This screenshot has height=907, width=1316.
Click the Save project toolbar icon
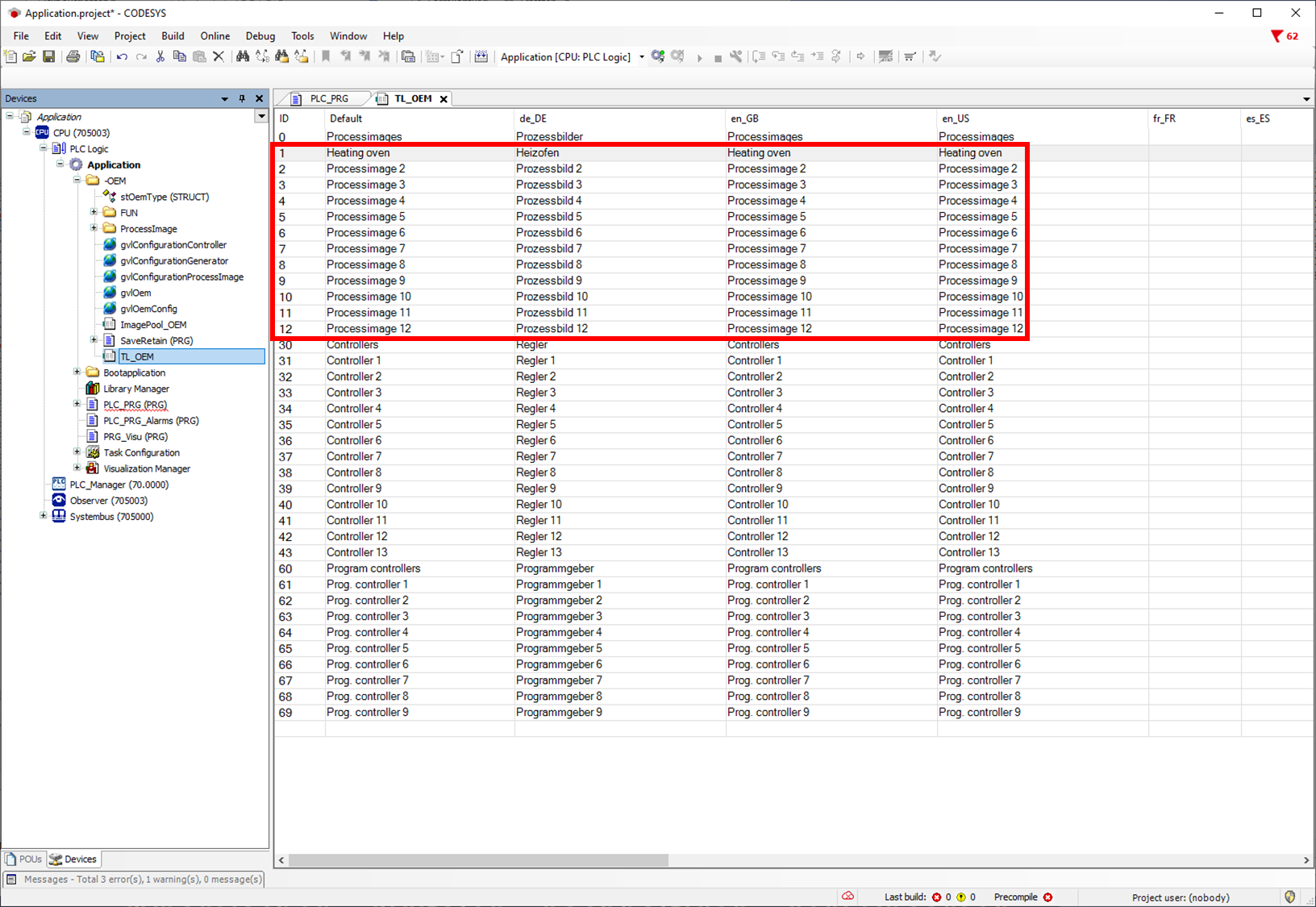pos(49,56)
